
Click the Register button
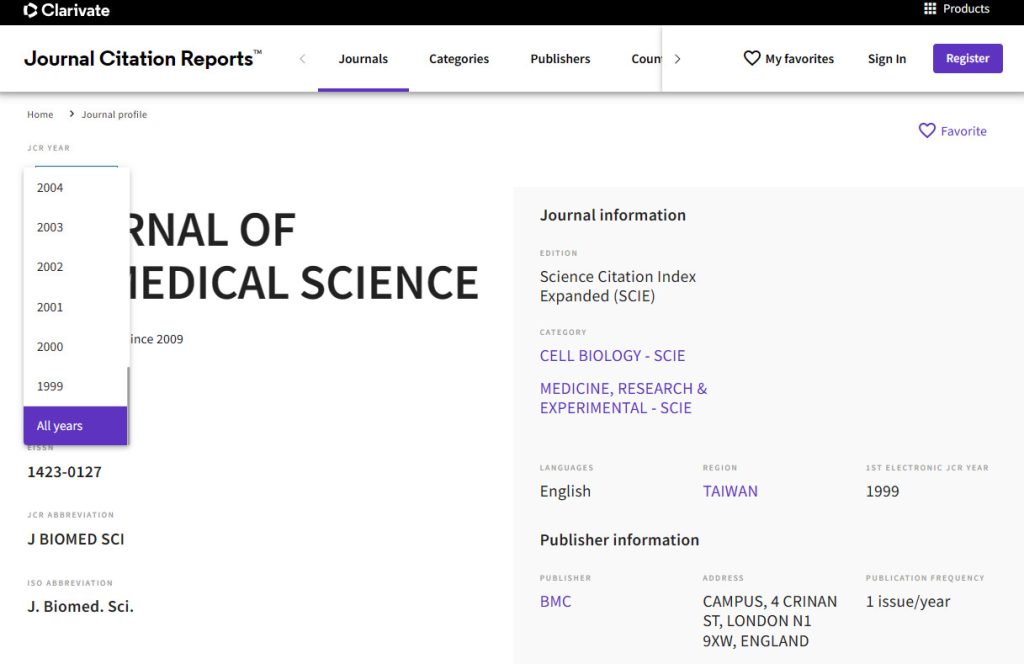[x=967, y=58]
